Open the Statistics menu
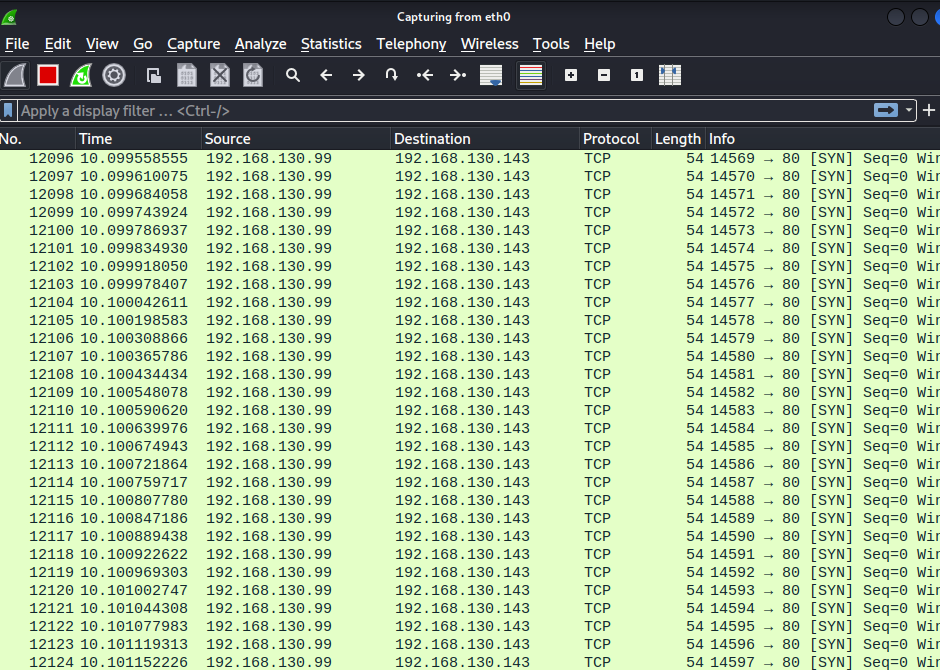This screenshot has width=940, height=670. 332,44
